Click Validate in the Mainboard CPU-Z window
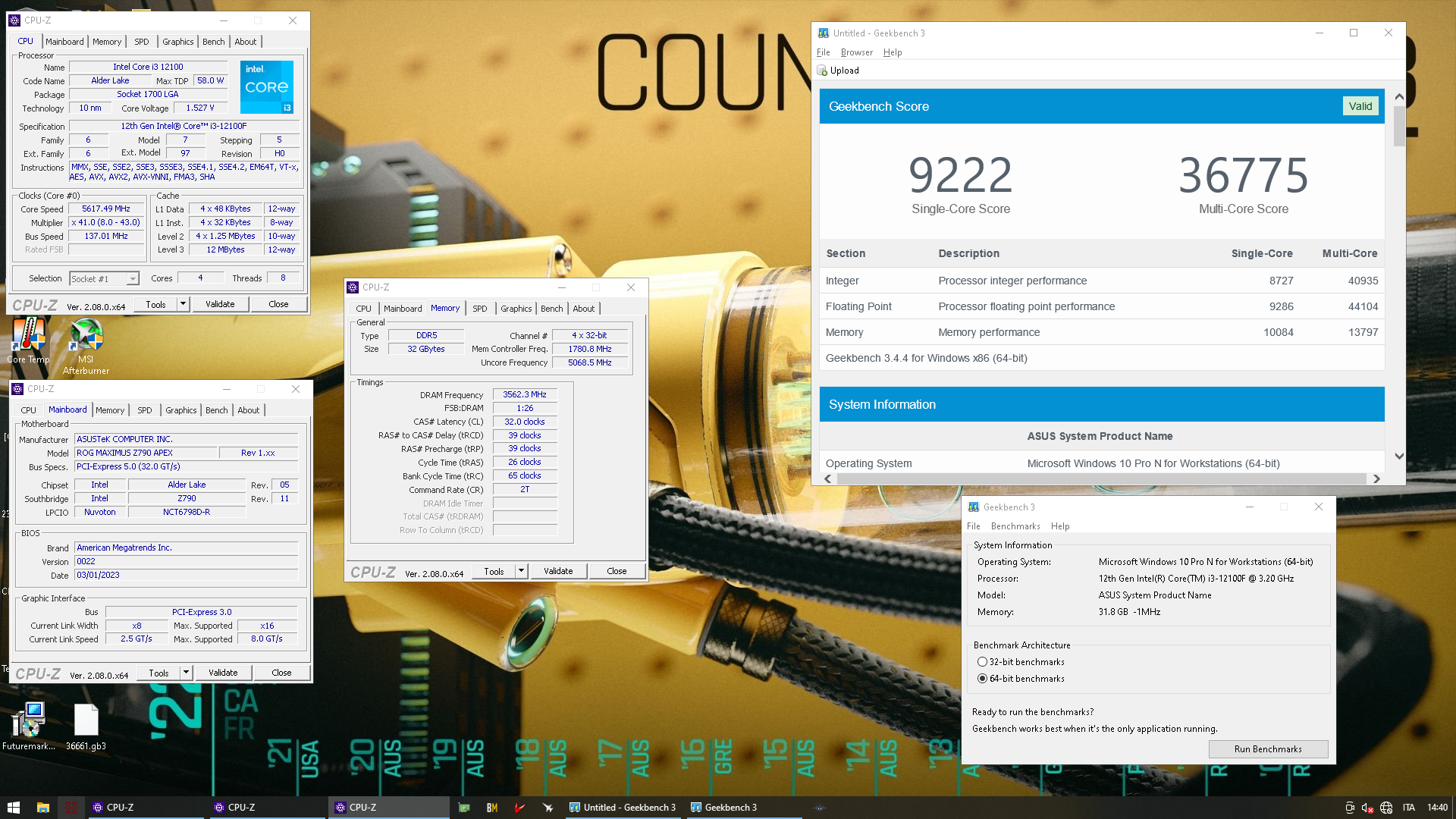1456x819 pixels. click(x=223, y=673)
